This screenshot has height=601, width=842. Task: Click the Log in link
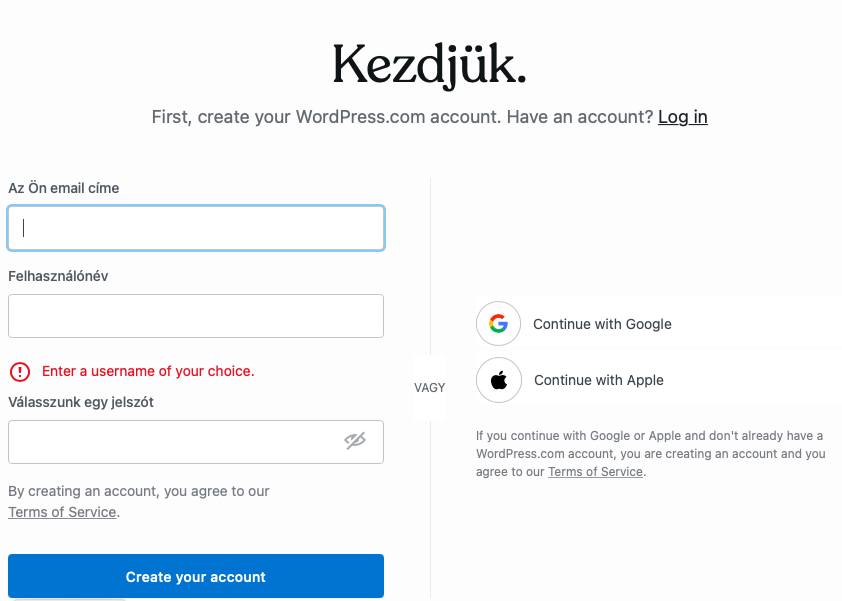pos(682,117)
